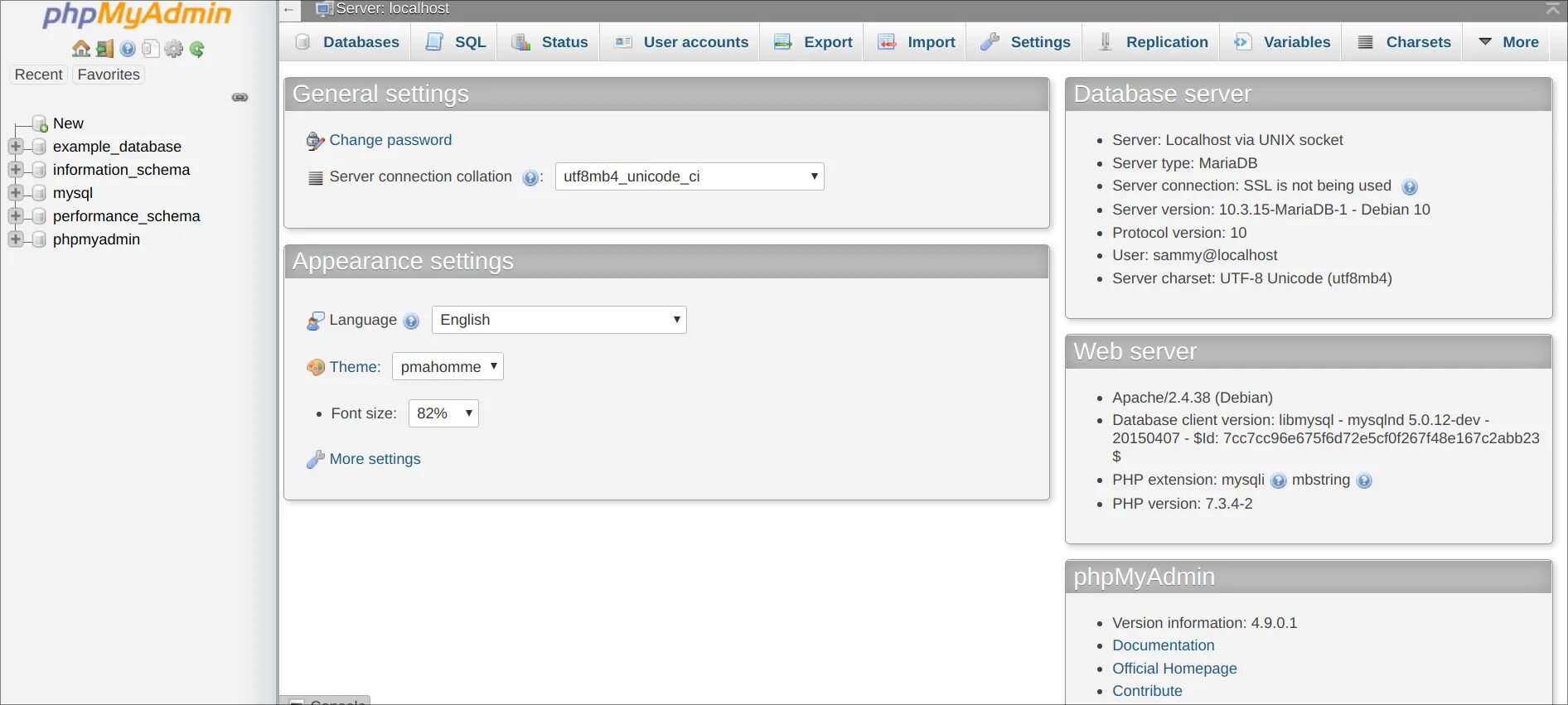This screenshot has height=705, width=1568.
Task: Open the Official Homepage link
Action: point(1174,669)
